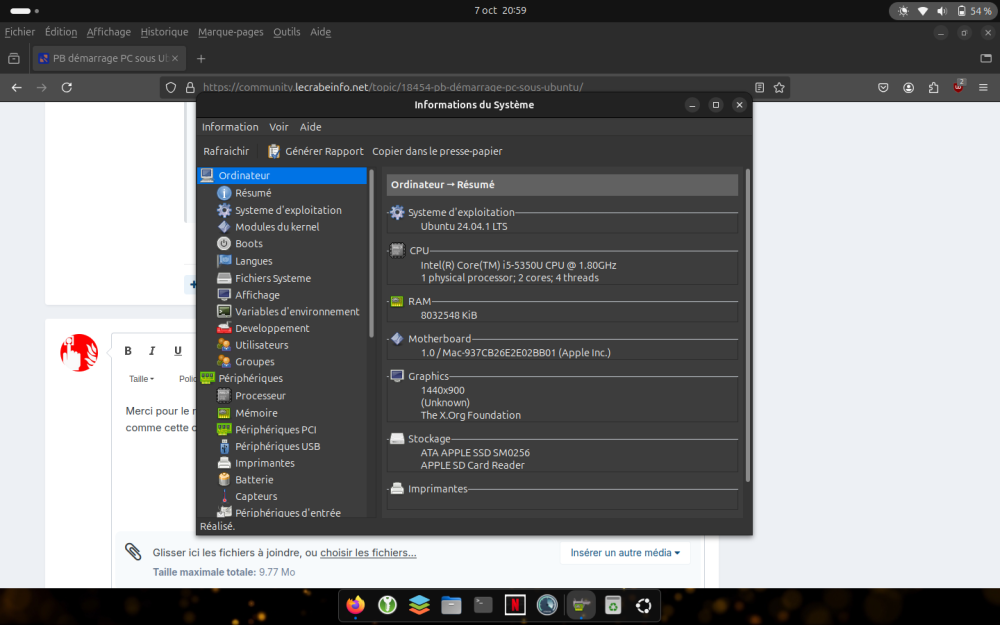Select the Périphériques USB icon
Viewport: 1000px width, 625px height.
224,446
